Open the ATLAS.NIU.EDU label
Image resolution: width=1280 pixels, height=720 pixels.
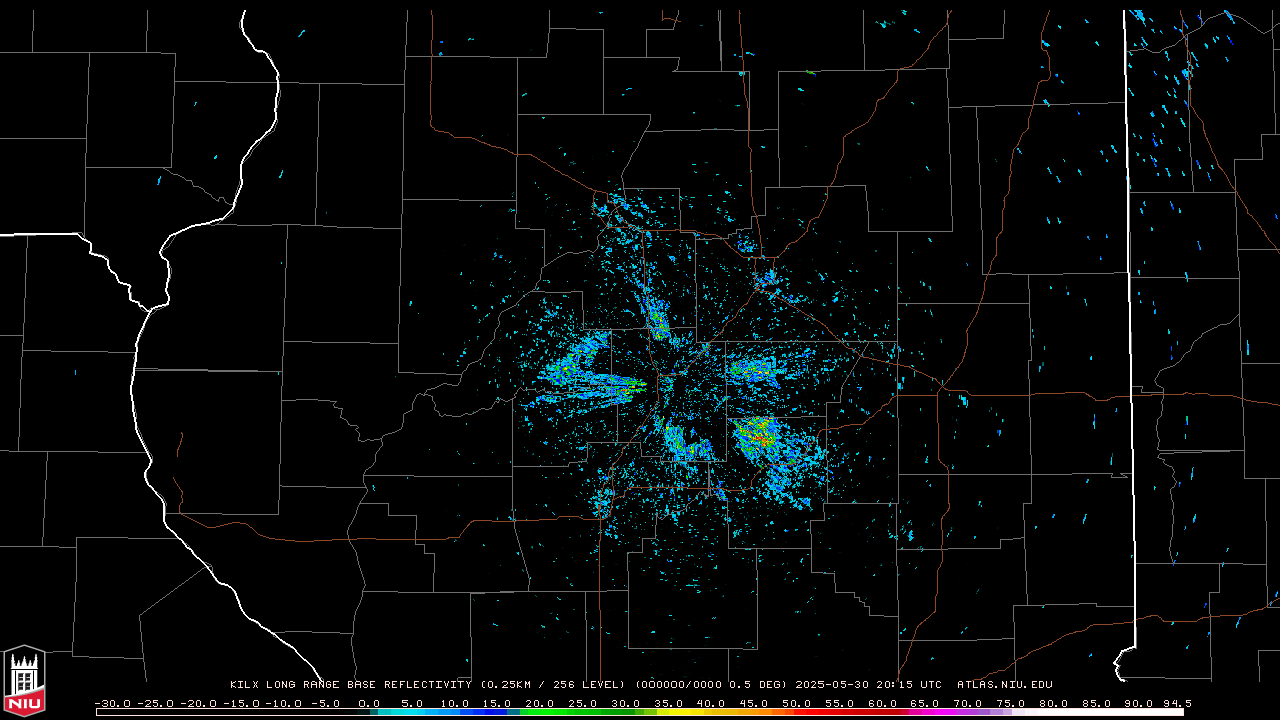pyautogui.click(x=1005, y=685)
